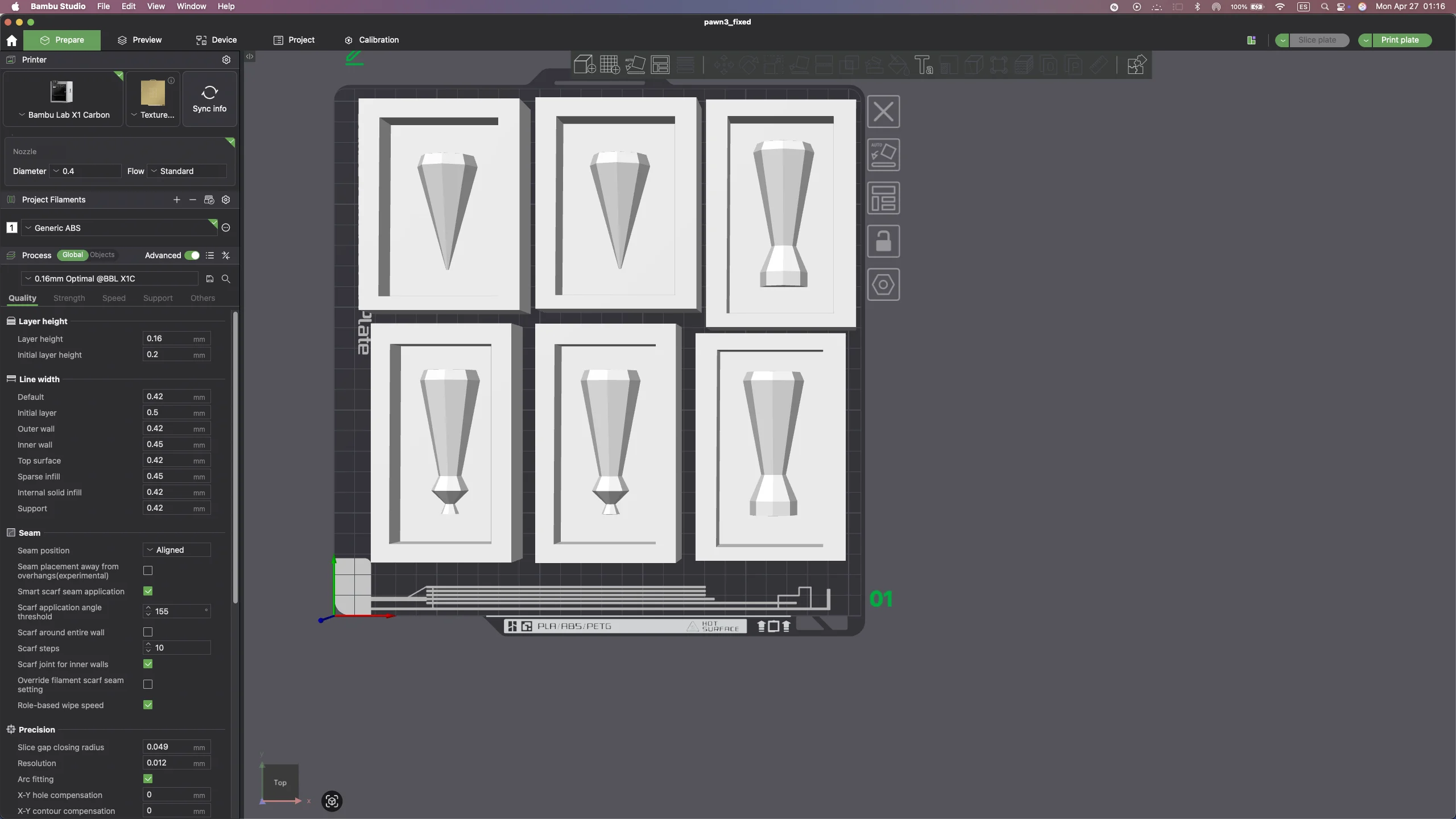1456x819 pixels.
Task: Toggle the plate lock icon
Action: [x=883, y=241]
